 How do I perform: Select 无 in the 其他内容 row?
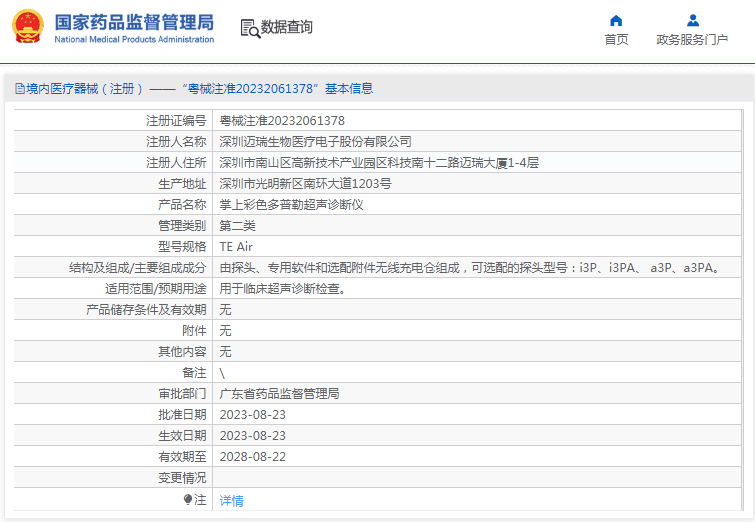pyautogui.click(x=225, y=352)
